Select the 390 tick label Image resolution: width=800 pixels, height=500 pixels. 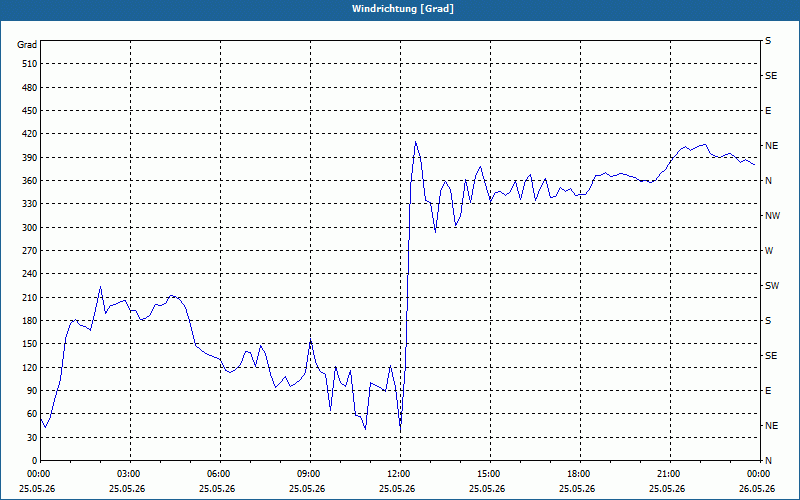[30, 158]
